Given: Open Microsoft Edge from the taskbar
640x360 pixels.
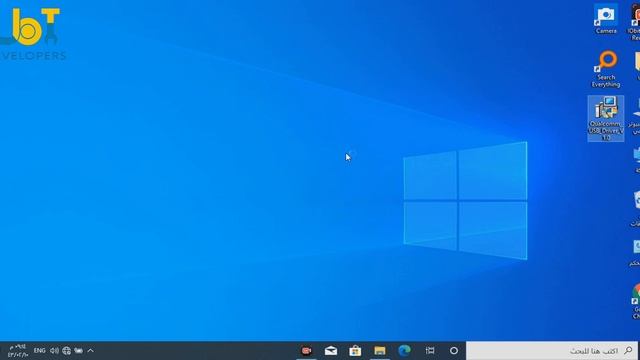Looking at the screenshot, I should pos(404,351).
